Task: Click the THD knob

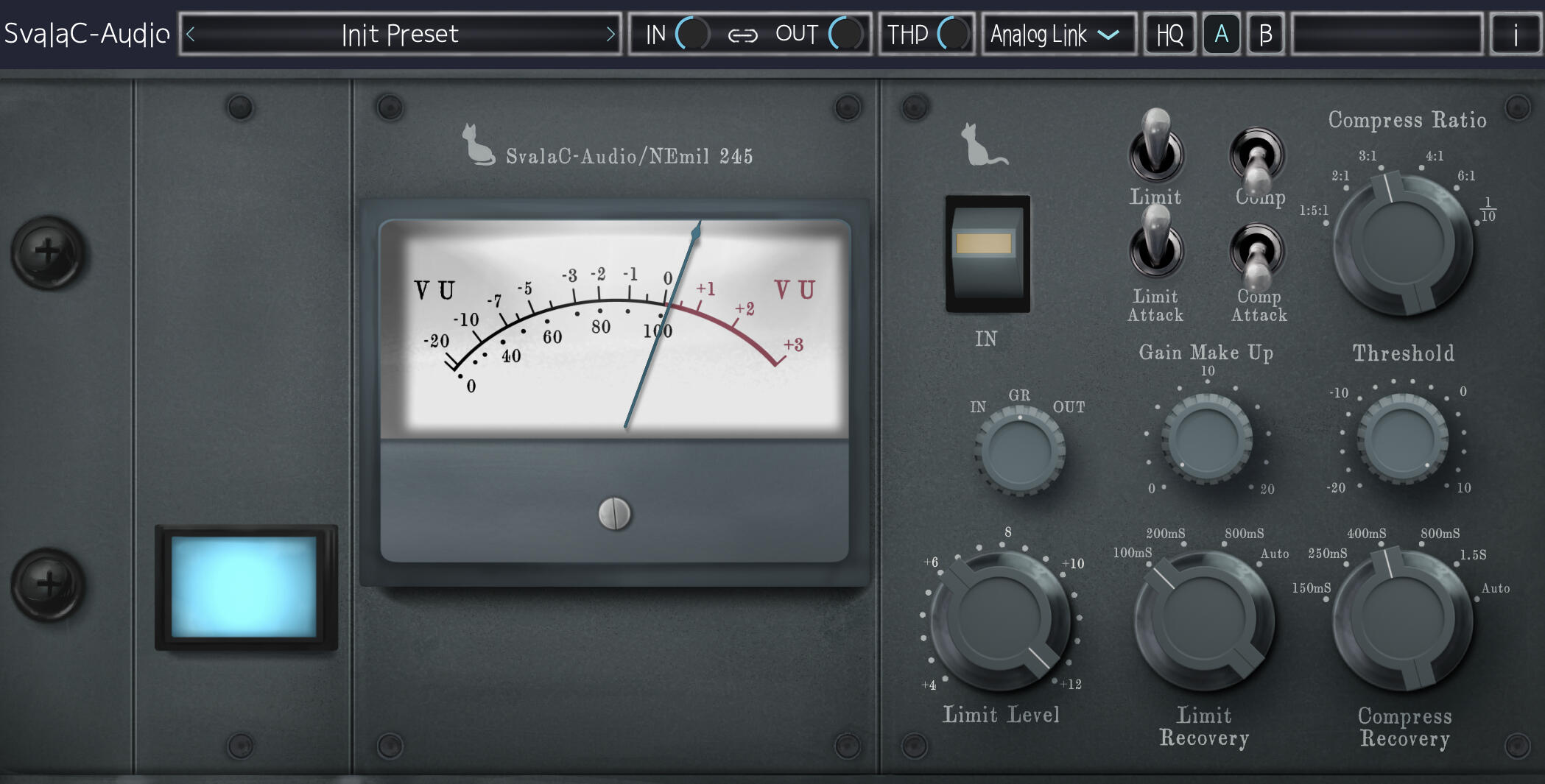Action: click(954, 34)
